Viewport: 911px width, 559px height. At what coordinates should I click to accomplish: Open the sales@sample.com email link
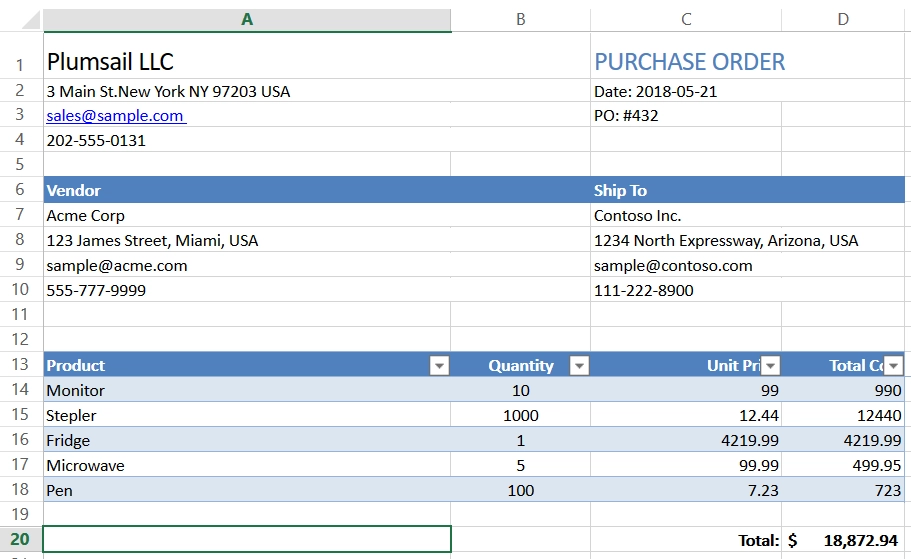point(116,116)
